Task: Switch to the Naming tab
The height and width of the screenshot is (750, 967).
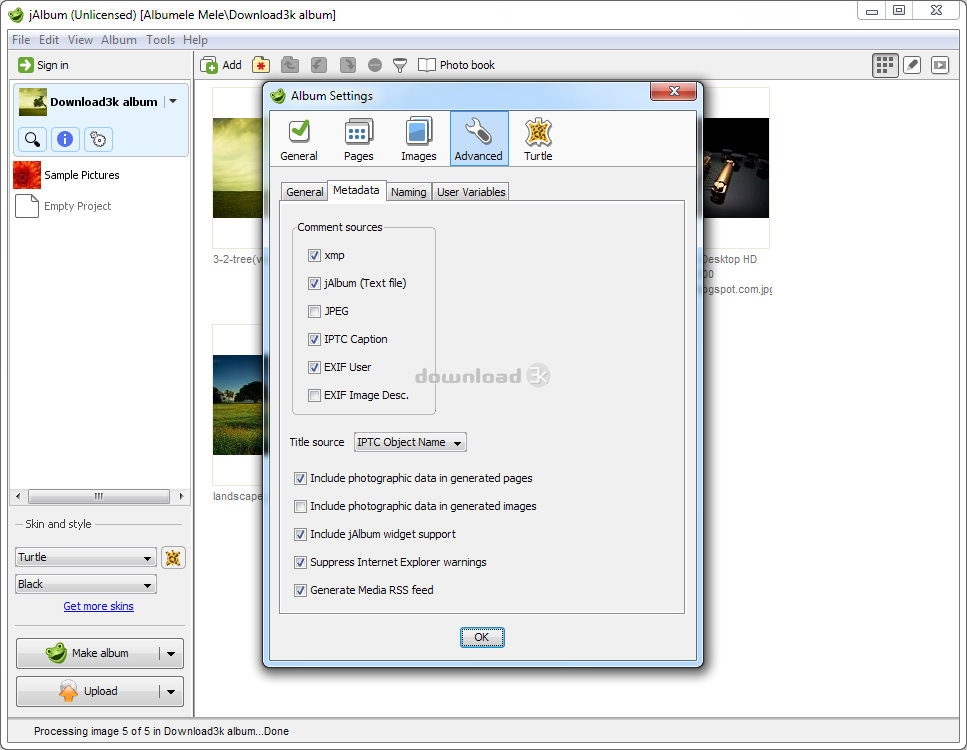Action: pos(408,190)
